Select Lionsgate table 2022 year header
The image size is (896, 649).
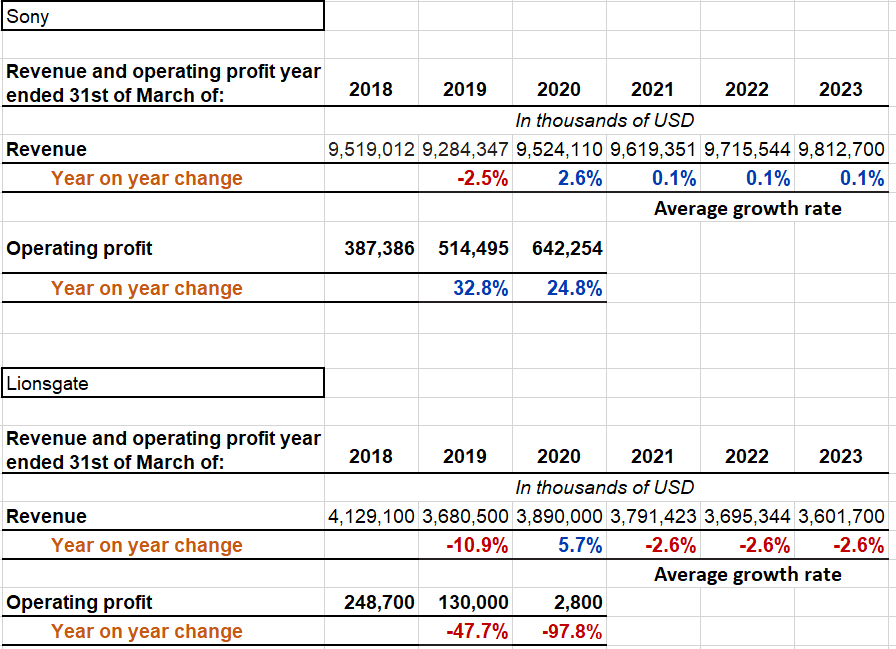pos(747,456)
